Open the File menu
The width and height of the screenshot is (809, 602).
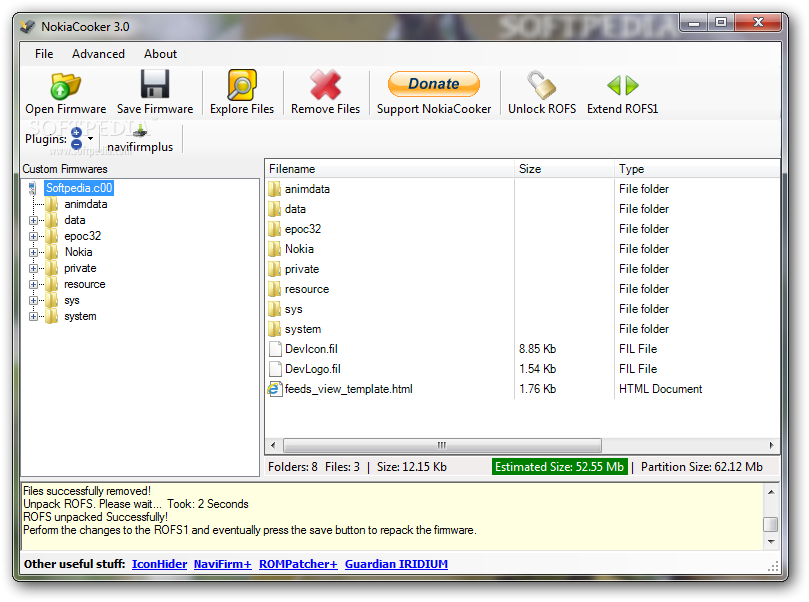44,54
